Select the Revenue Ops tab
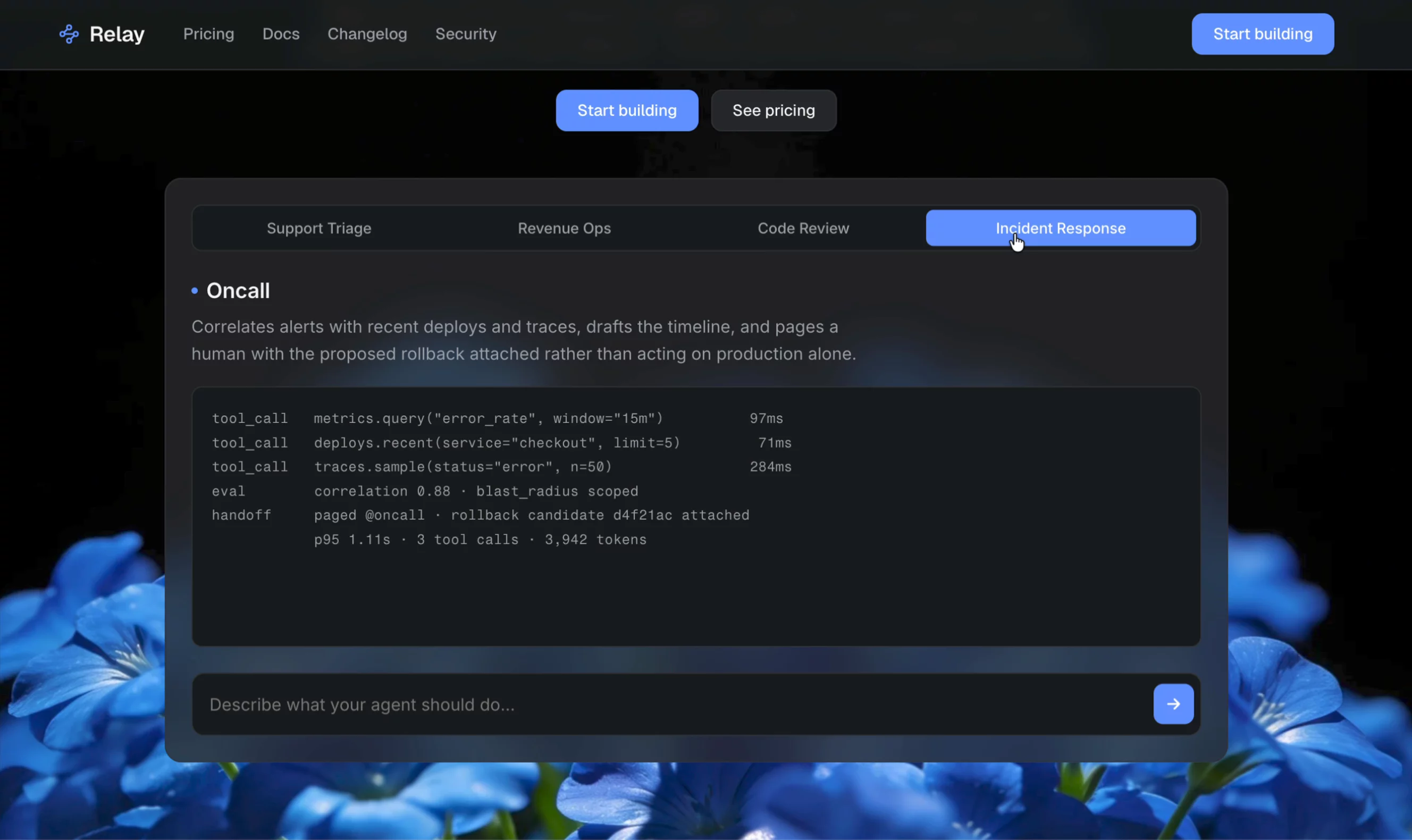Image resolution: width=1412 pixels, height=840 pixels. tap(564, 228)
